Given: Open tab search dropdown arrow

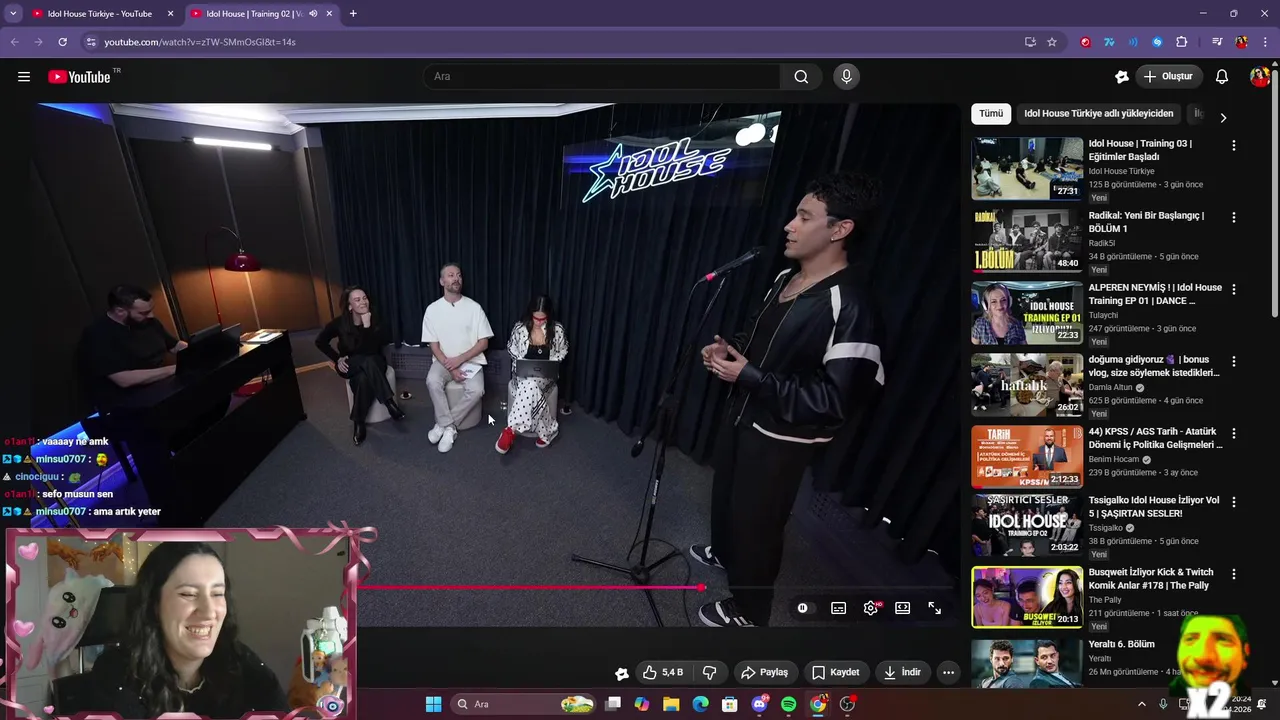Looking at the screenshot, I should pos(13,14).
